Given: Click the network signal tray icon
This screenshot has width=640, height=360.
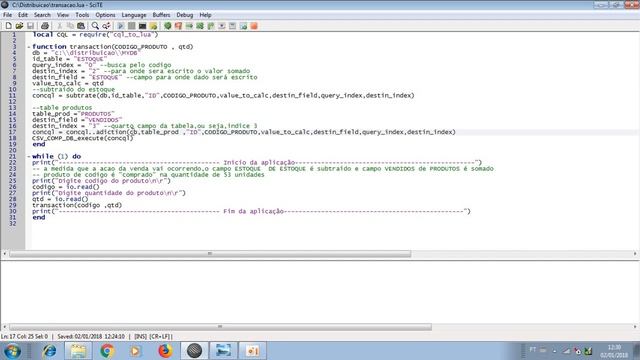Looking at the screenshot, I should [x=566, y=351].
